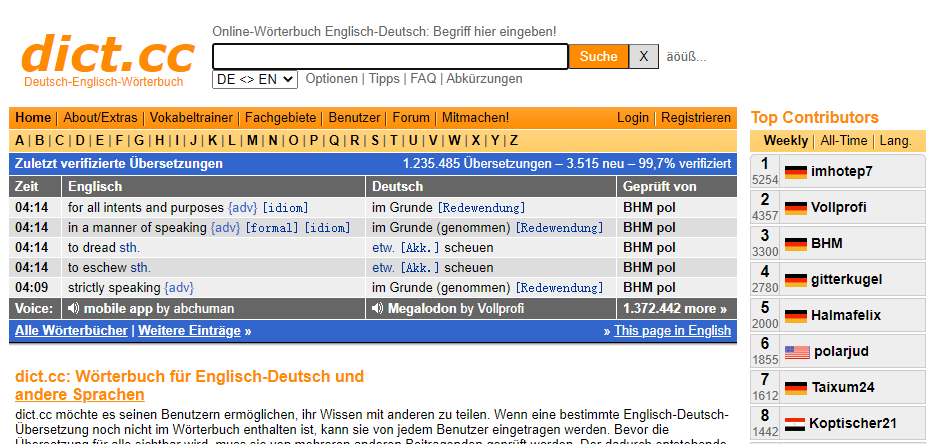Switch to the Lang. contributors tab
The width and height of the screenshot is (944, 444).
[x=895, y=140]
